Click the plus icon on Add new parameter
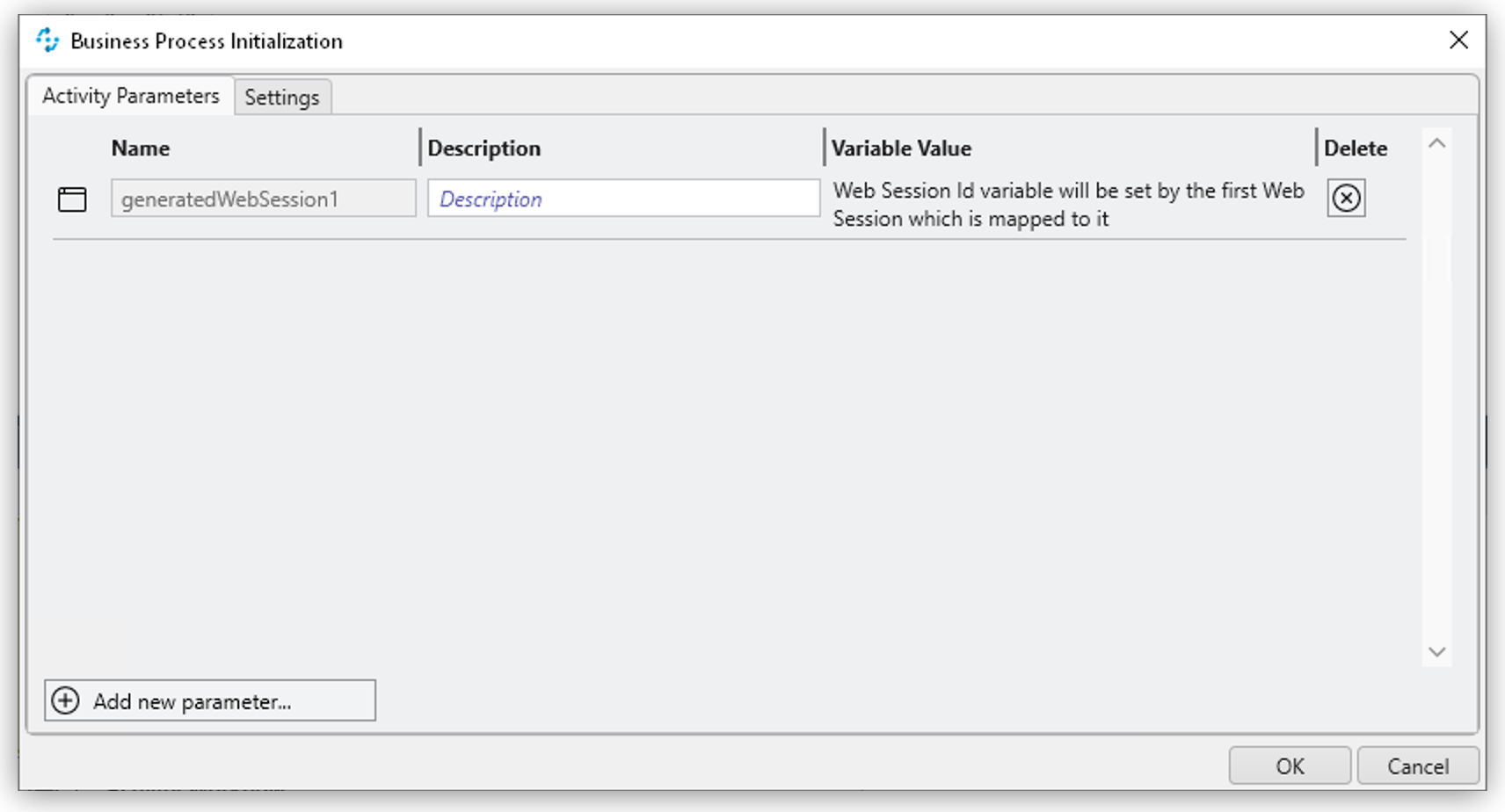The width and height of the screenshot is (1505, 812). pos(65,700)
